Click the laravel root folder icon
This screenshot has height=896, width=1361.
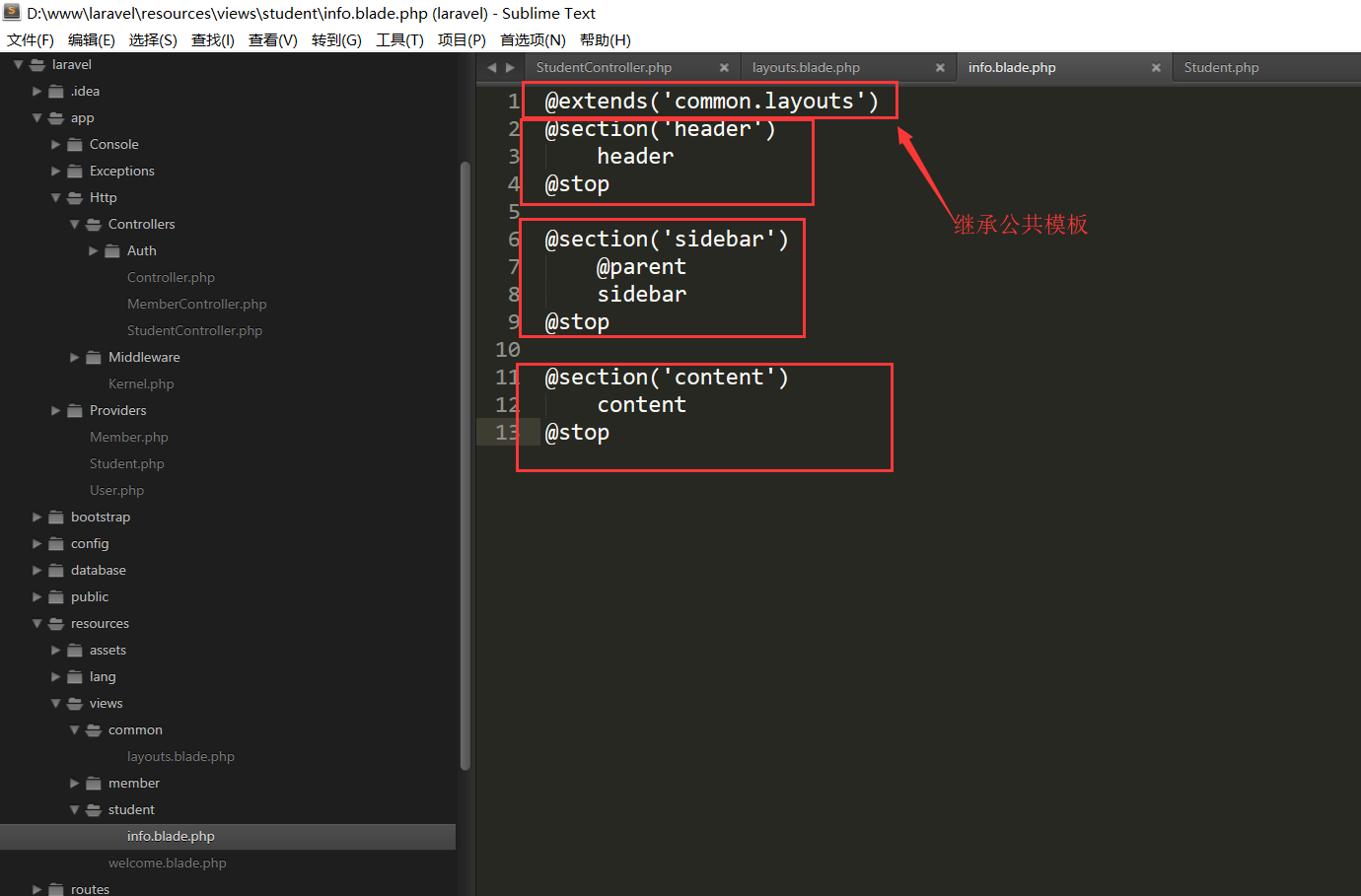(37, 65)
